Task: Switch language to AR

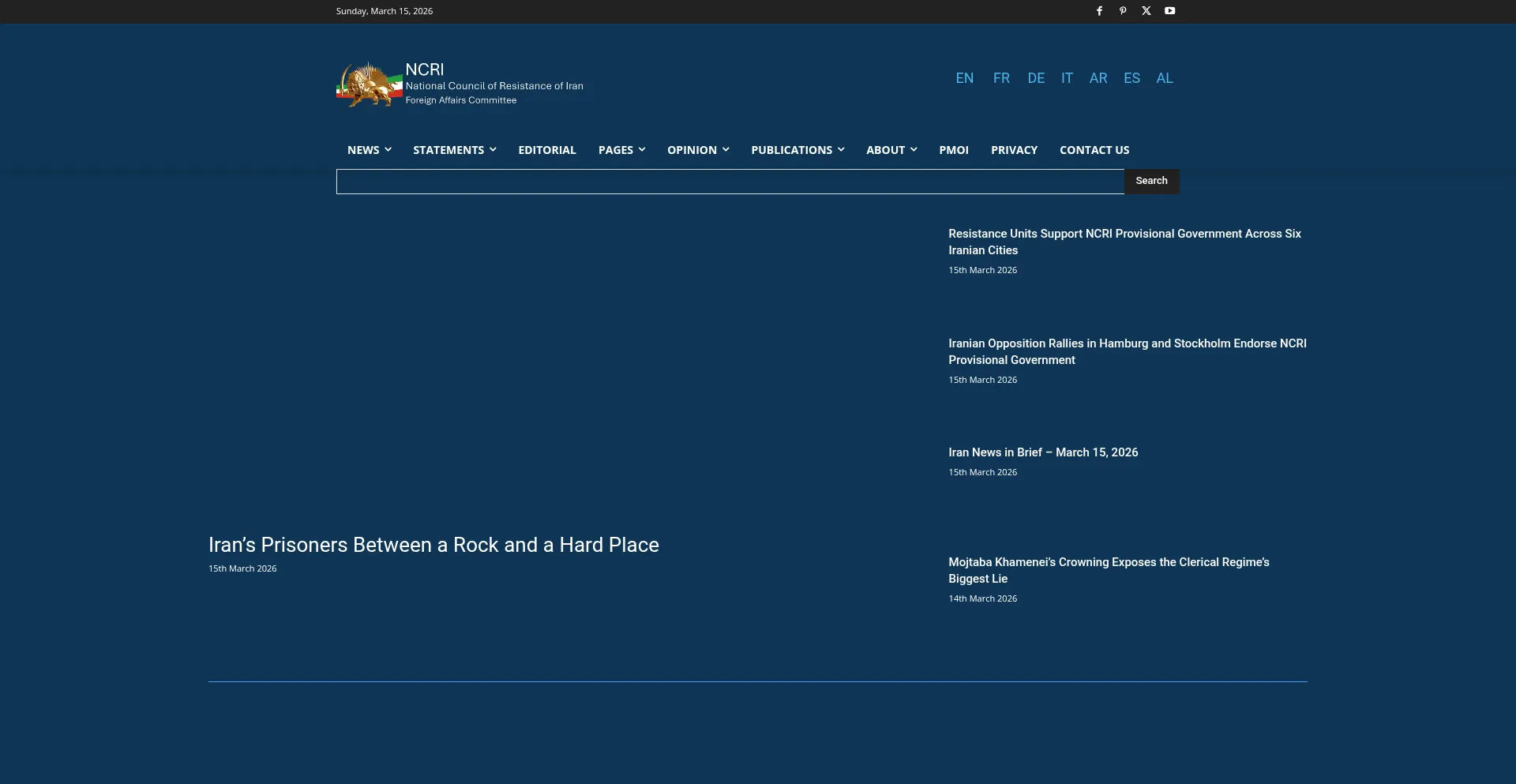Action: point(1098,78)
